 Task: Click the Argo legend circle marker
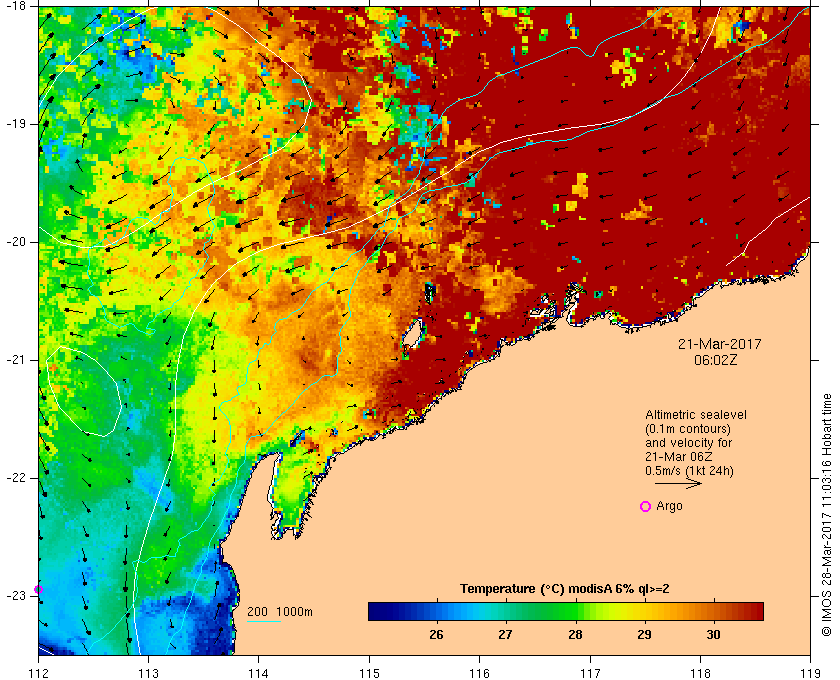[x=646, y=506]
